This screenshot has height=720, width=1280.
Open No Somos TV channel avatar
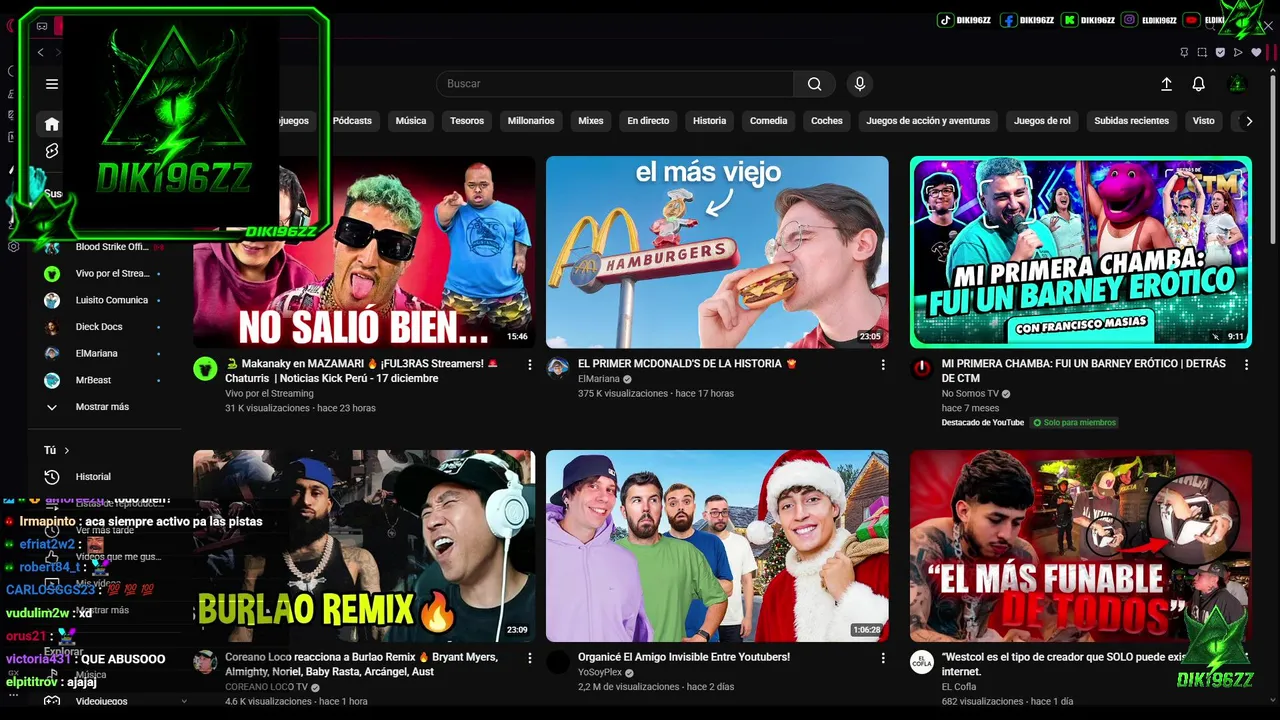(922, 368)
